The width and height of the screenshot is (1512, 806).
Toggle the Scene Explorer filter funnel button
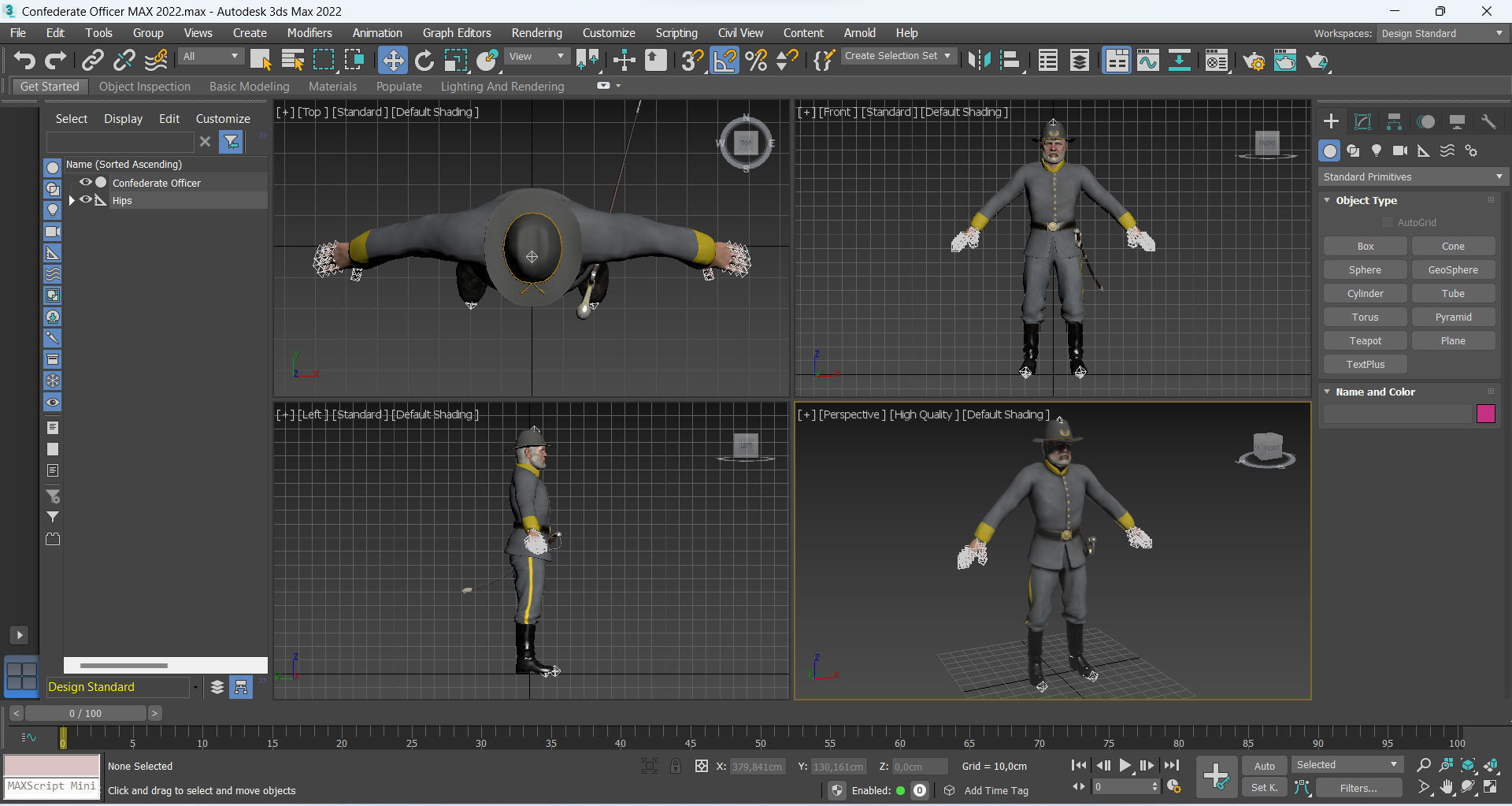click(231, 142)
